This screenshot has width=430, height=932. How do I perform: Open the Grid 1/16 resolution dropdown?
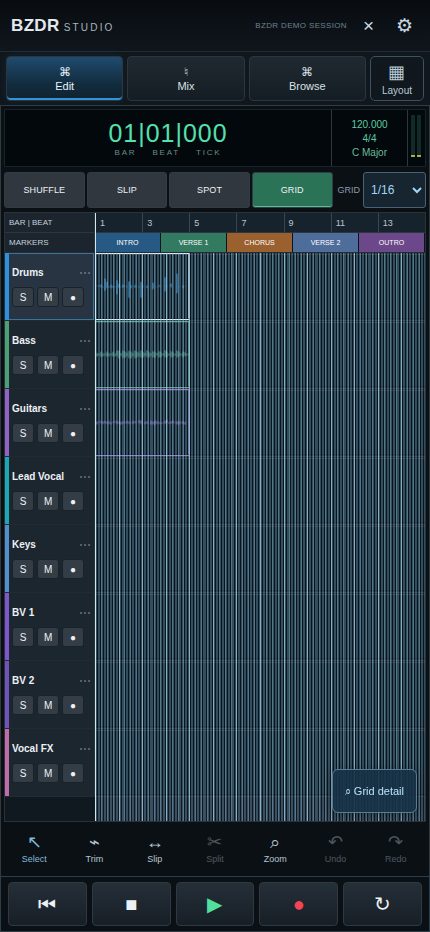394,190
